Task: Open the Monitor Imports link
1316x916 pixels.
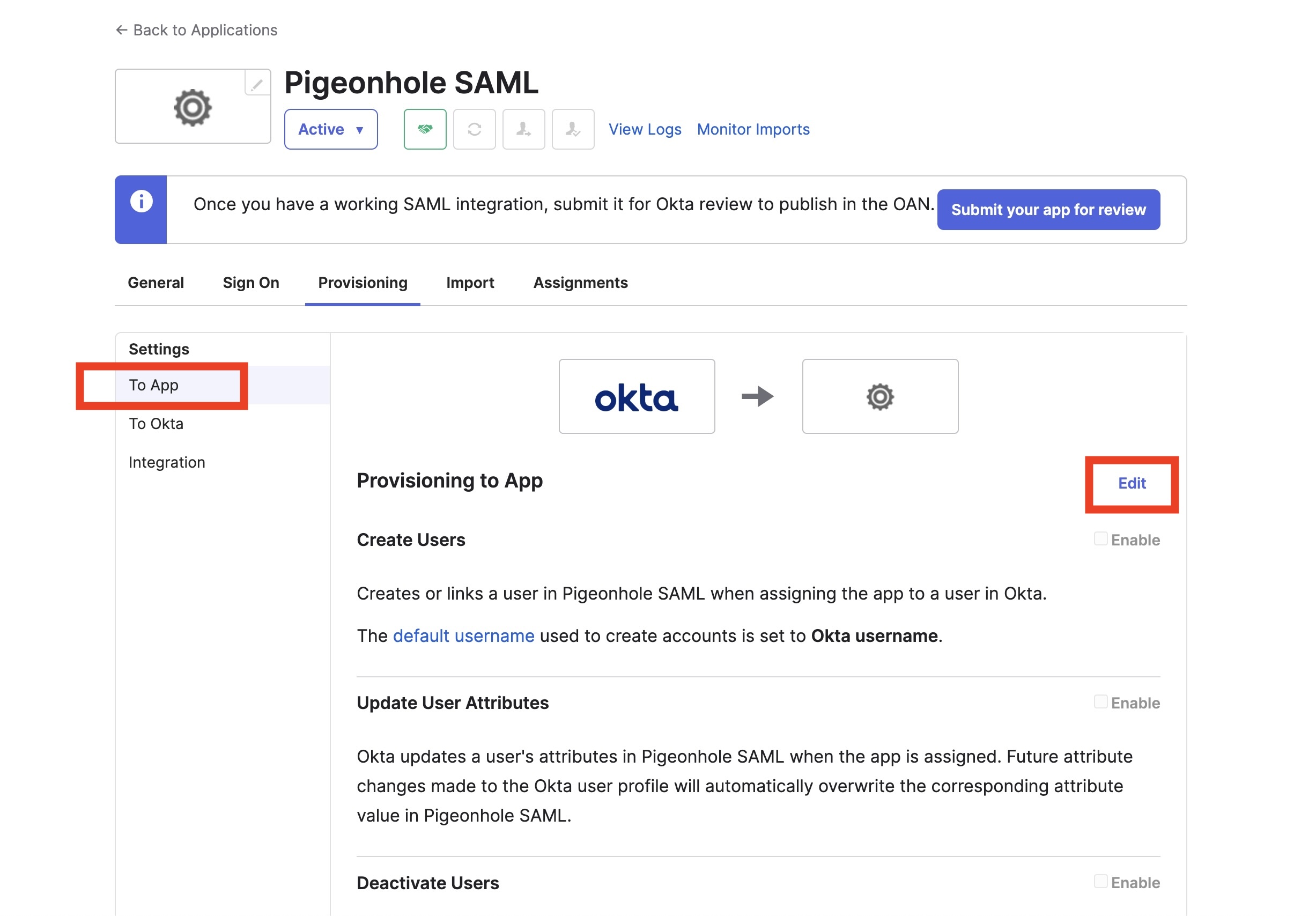Action: click(x=753, y=130)
